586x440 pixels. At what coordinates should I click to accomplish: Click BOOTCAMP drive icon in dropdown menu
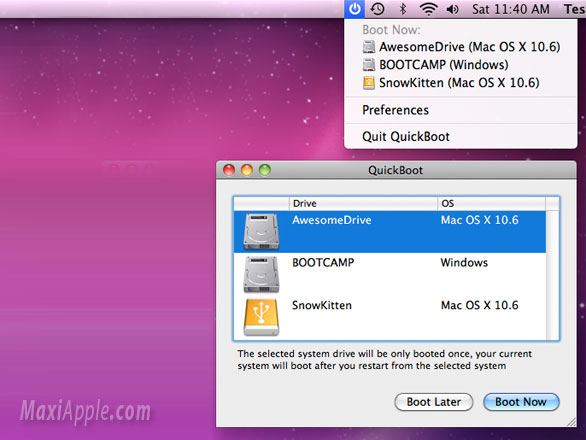pos(368,65)
